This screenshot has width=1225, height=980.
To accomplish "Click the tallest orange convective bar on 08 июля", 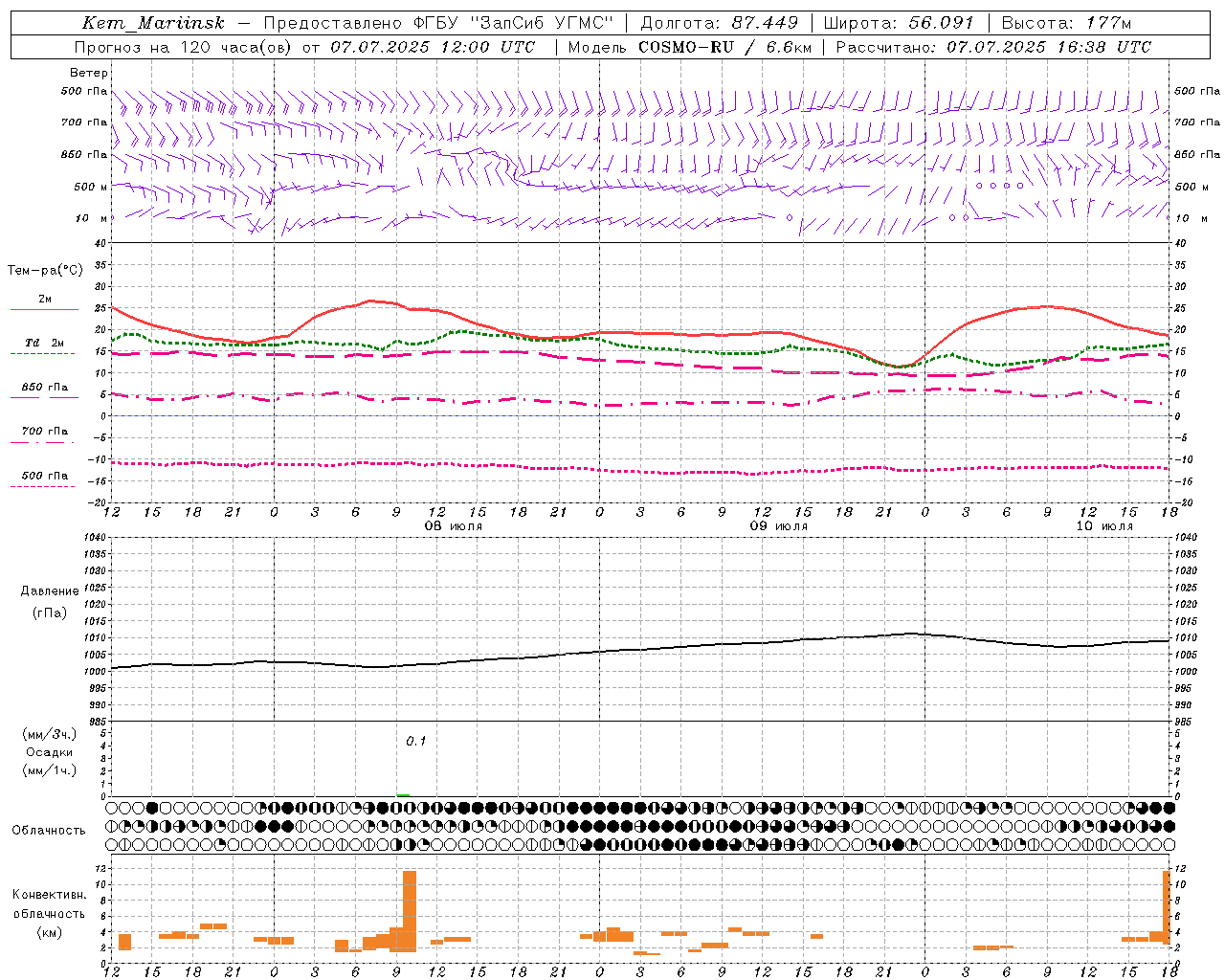I will click(410, 911).
